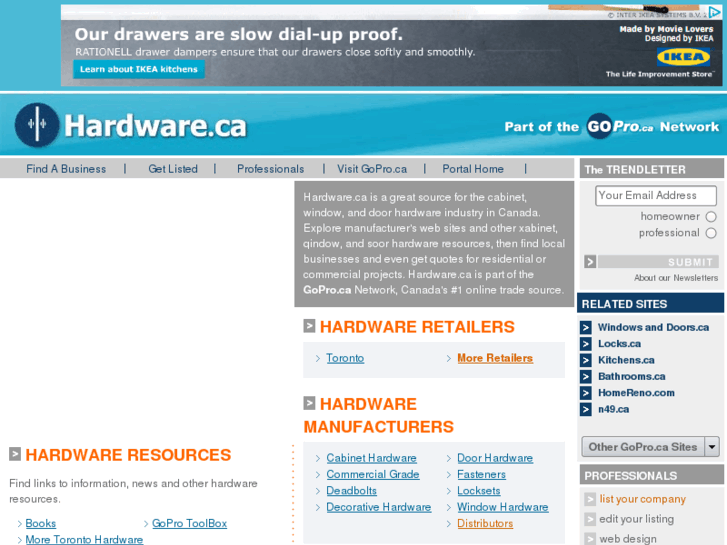Click the Hardware.ca site title text

(x=155, y=126)
